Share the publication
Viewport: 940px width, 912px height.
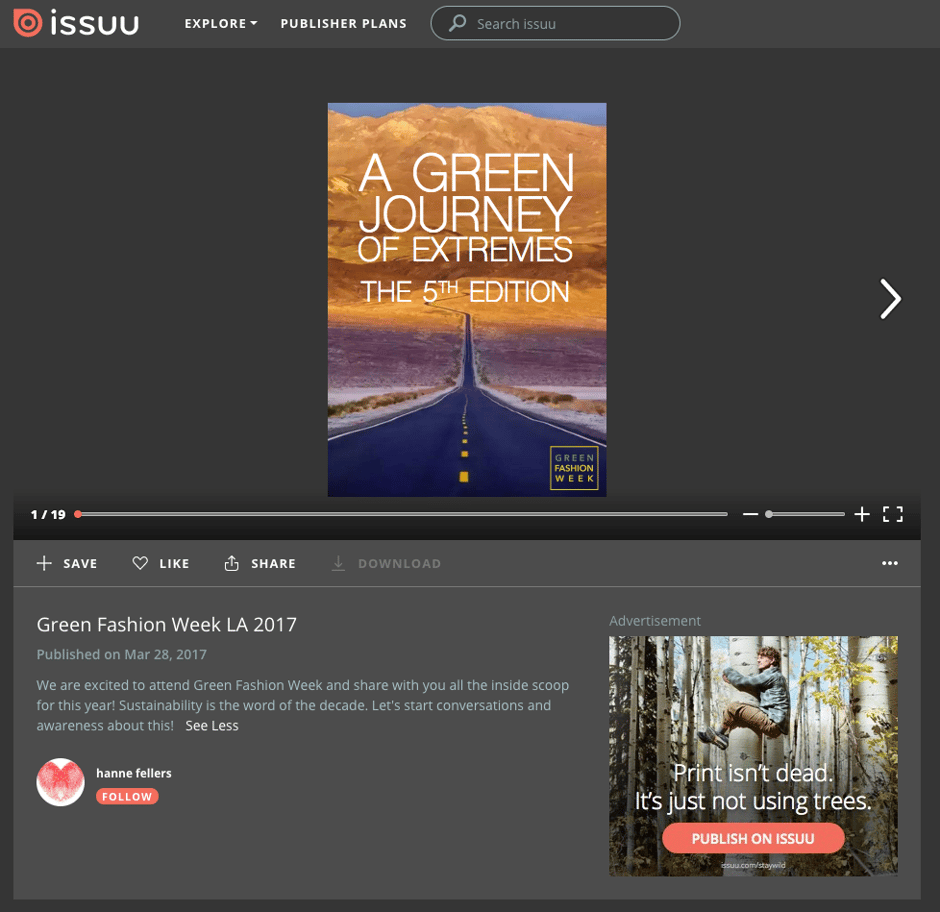point(260,563)
